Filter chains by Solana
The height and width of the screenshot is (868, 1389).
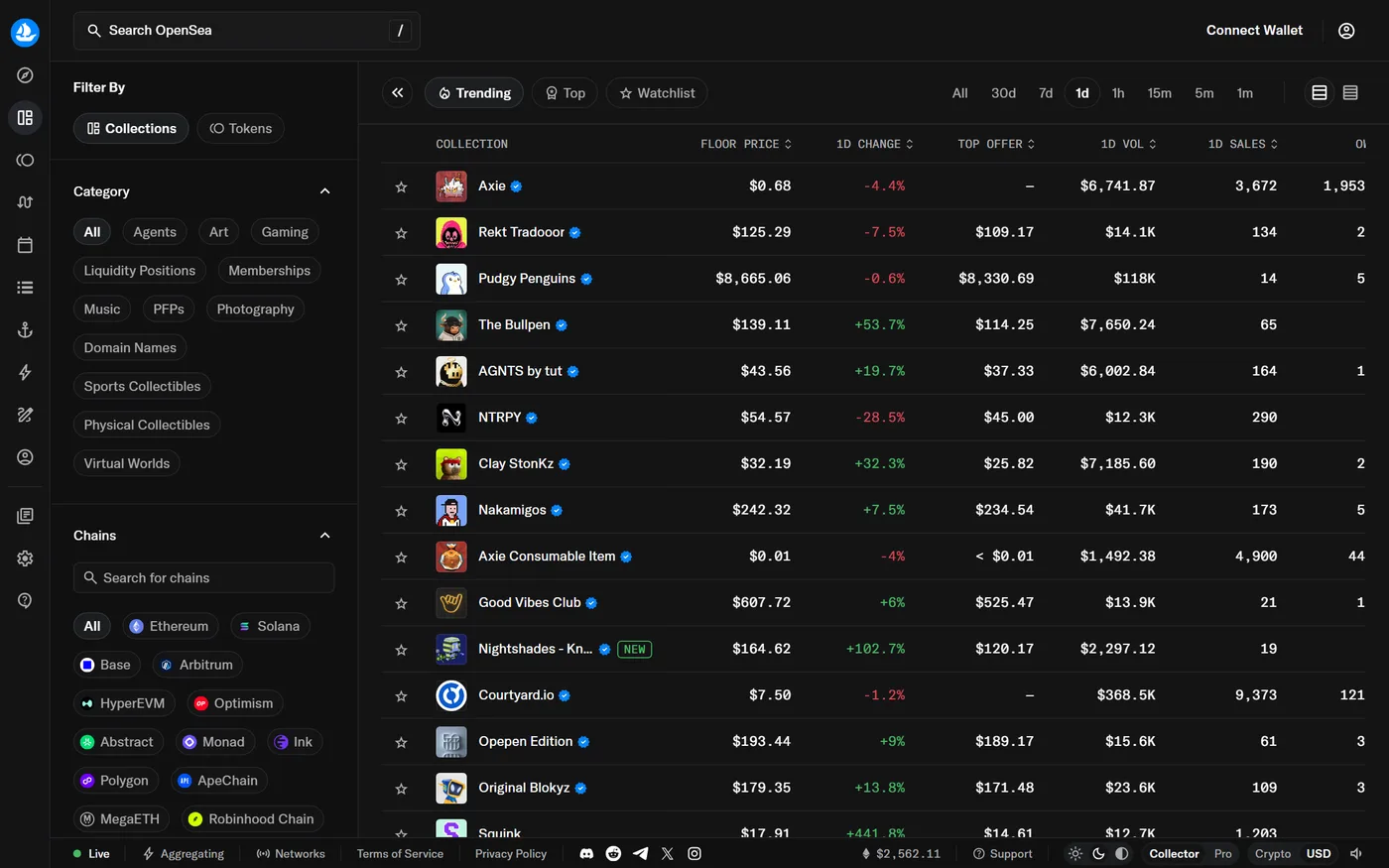(270, 627)
